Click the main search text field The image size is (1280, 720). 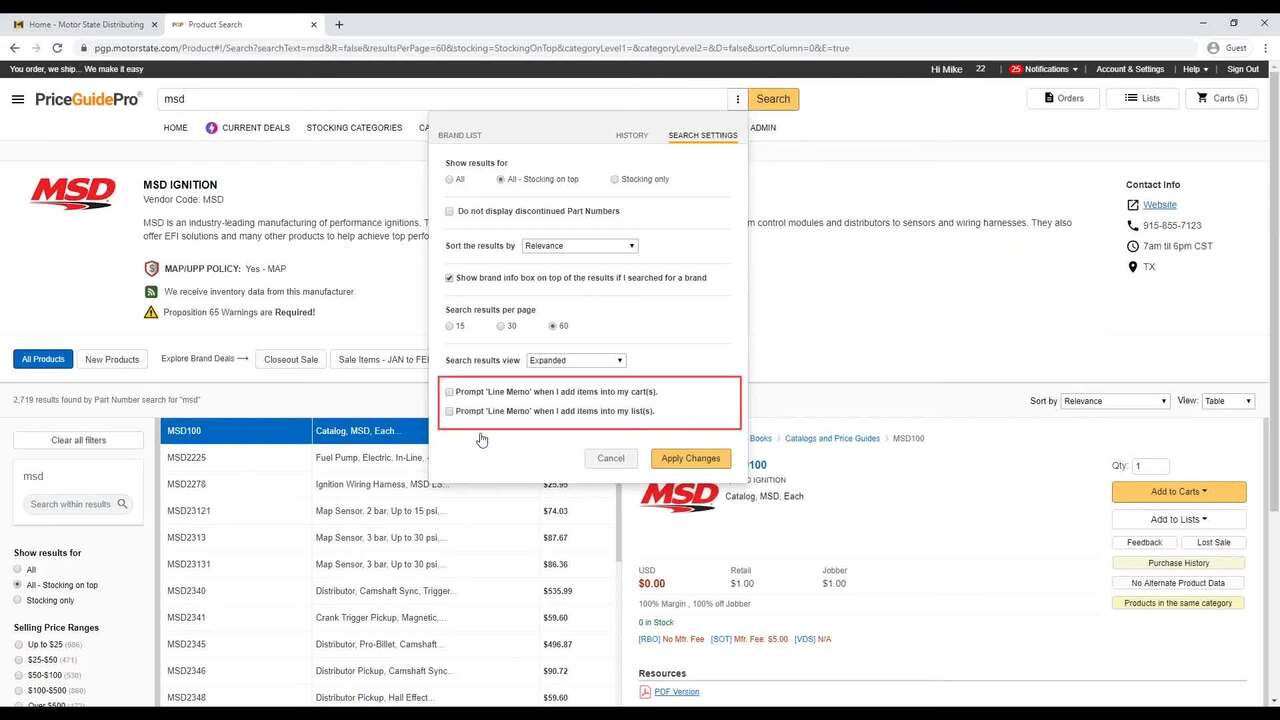click(x=440, y=99)
